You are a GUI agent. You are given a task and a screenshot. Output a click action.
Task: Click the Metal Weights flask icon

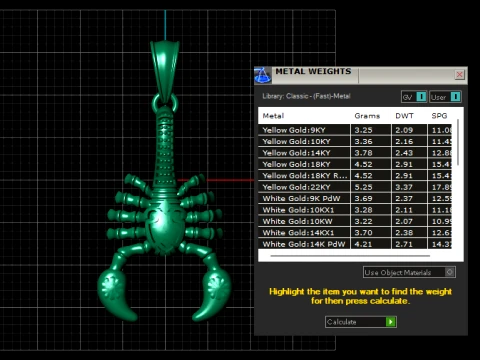(263, 75)
